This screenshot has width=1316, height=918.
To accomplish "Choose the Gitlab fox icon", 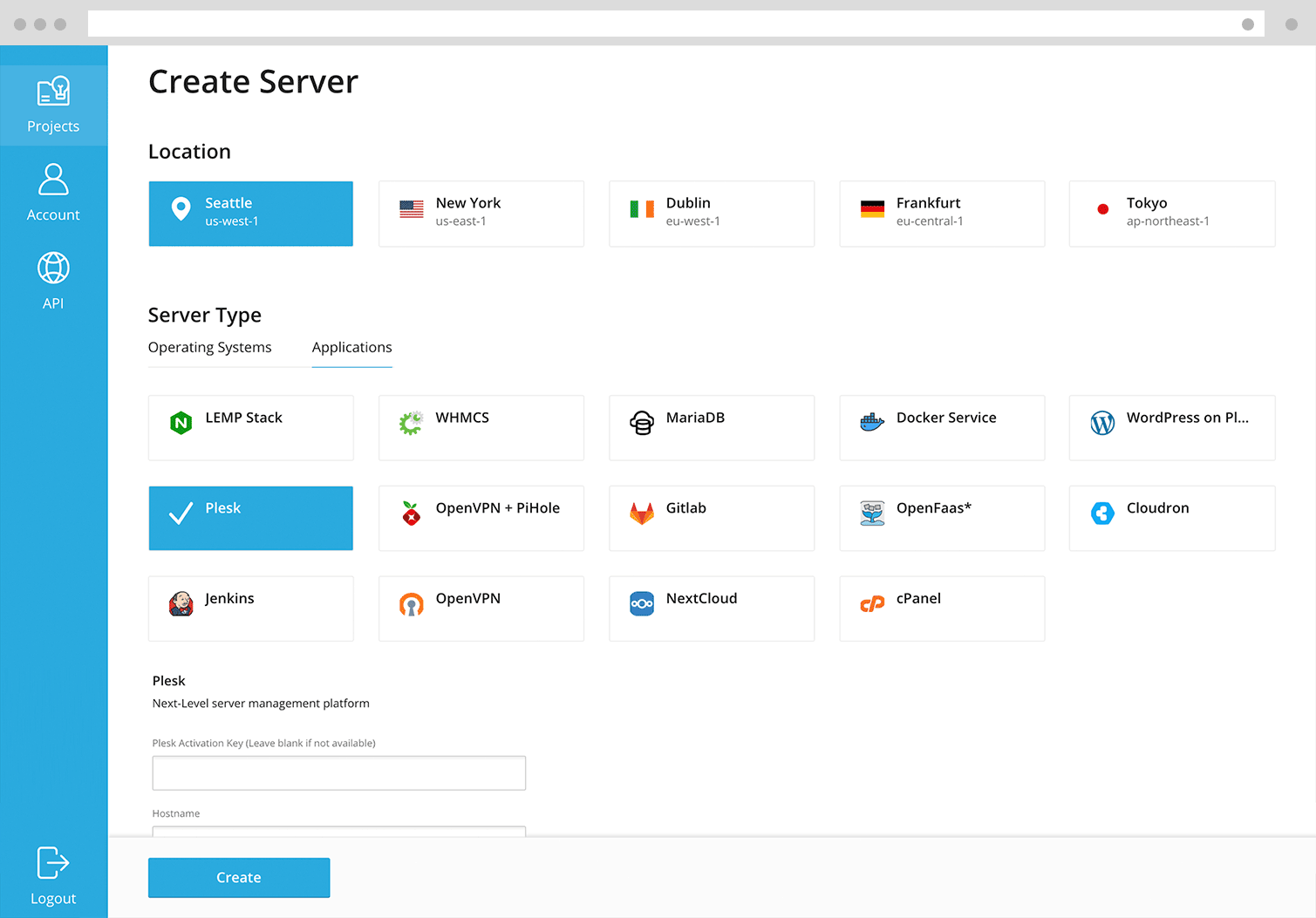I will click(x=642, y=513).
